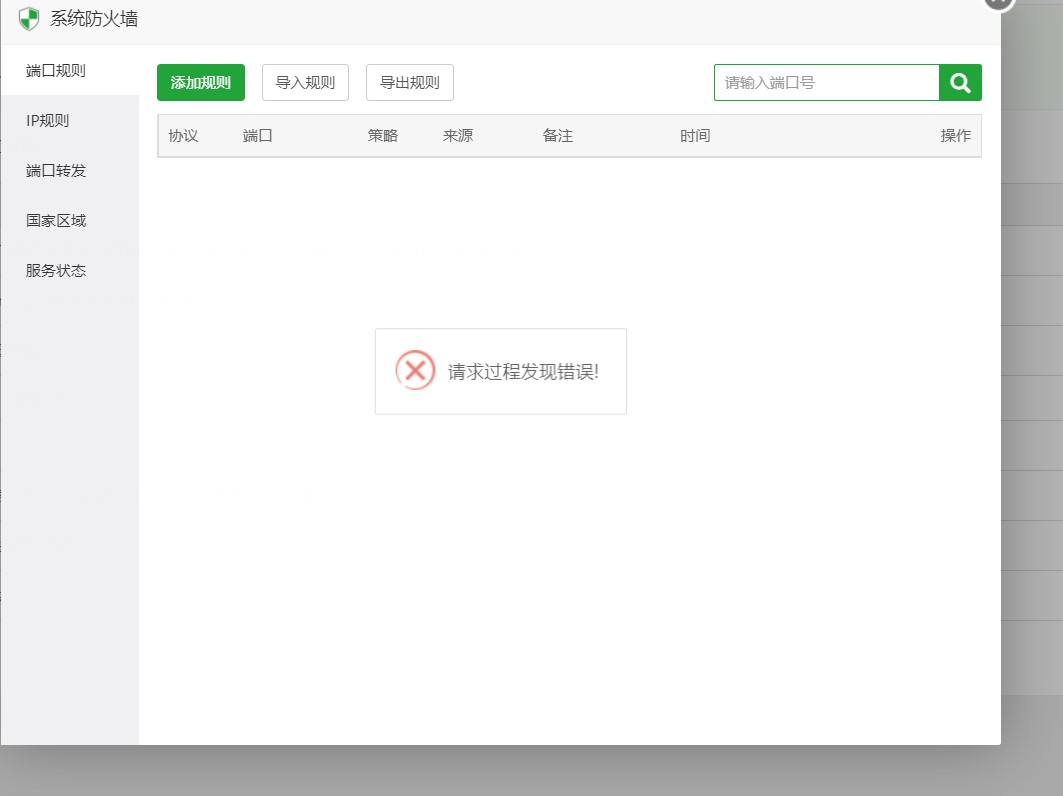The width and height of the screenshot is (1063, 796).
Task: Click the 端口 column header
Action: point(258,136)
